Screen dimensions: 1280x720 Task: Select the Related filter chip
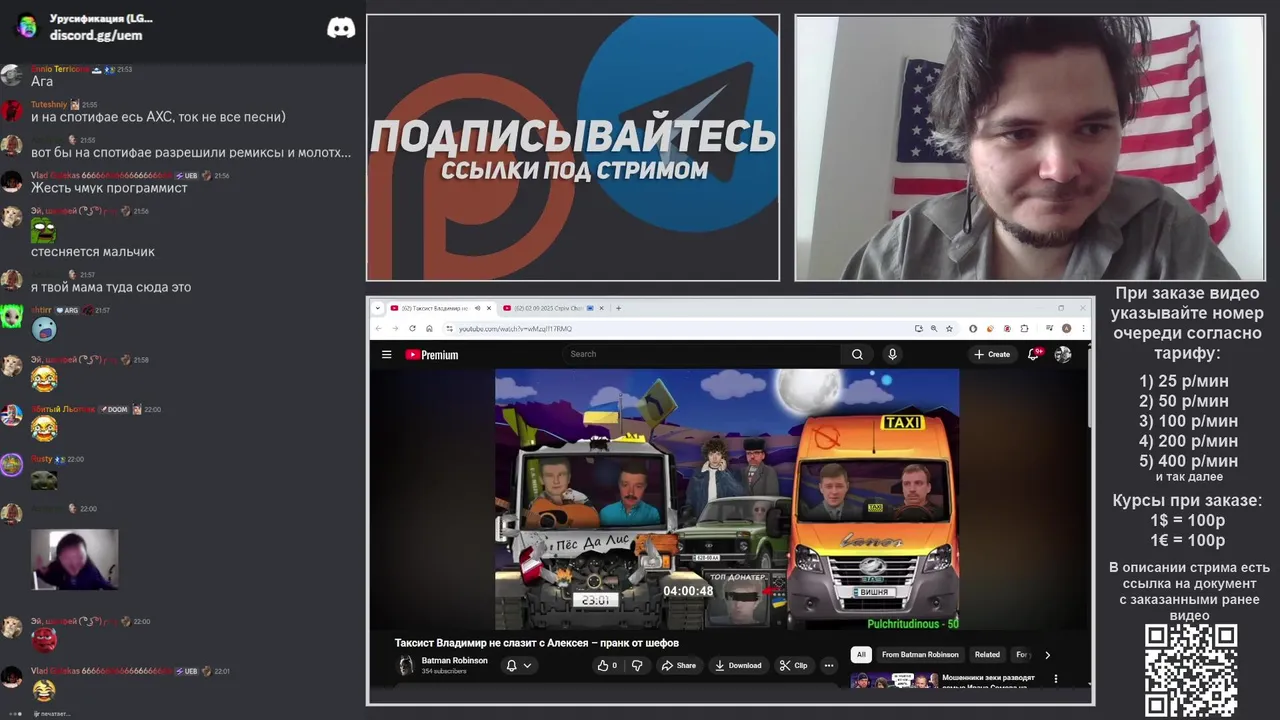[x=987, y=655]
